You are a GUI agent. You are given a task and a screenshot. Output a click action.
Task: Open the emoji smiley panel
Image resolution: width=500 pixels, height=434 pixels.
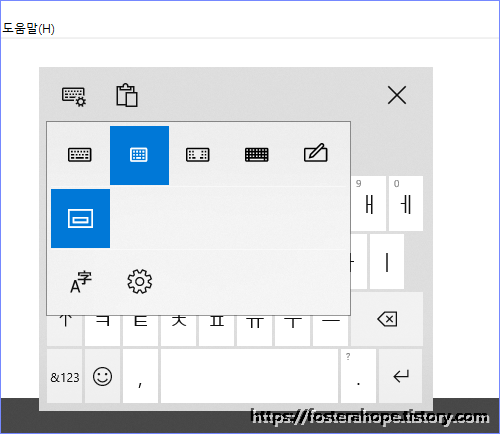[x=102, y=377]
